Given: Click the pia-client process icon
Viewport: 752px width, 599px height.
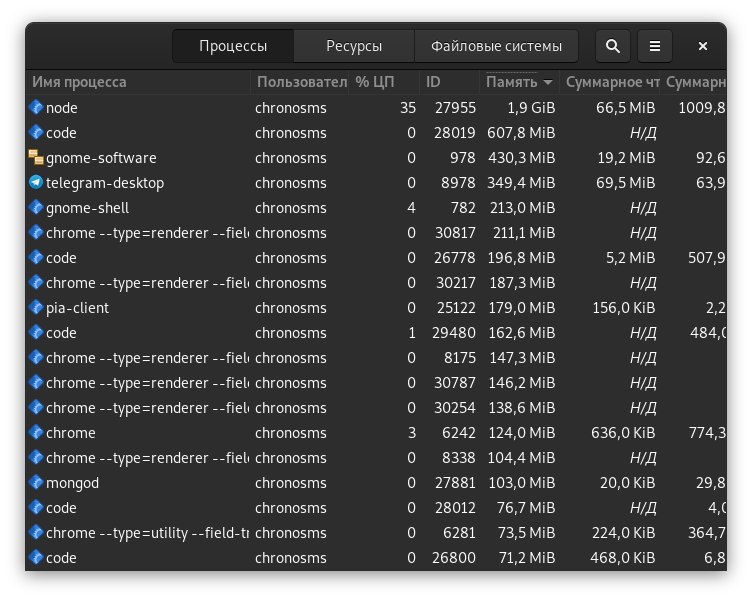Looking at the screenshot, I should pyautogui.click(x=36, y=307).
